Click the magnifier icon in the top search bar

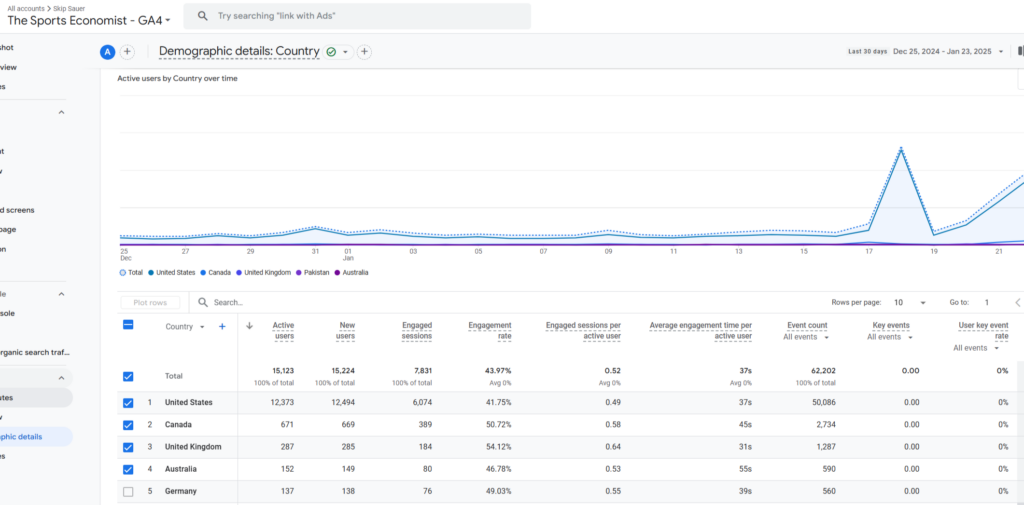click(x=203, y=16)
